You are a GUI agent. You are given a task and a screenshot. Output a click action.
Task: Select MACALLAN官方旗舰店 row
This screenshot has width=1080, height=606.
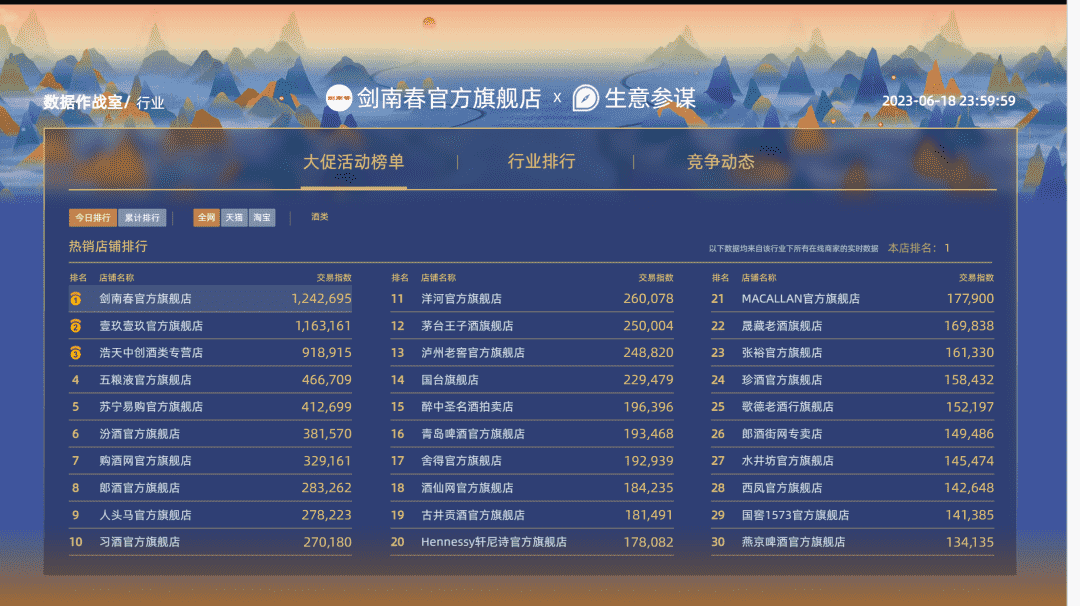(x=853, y=299)
